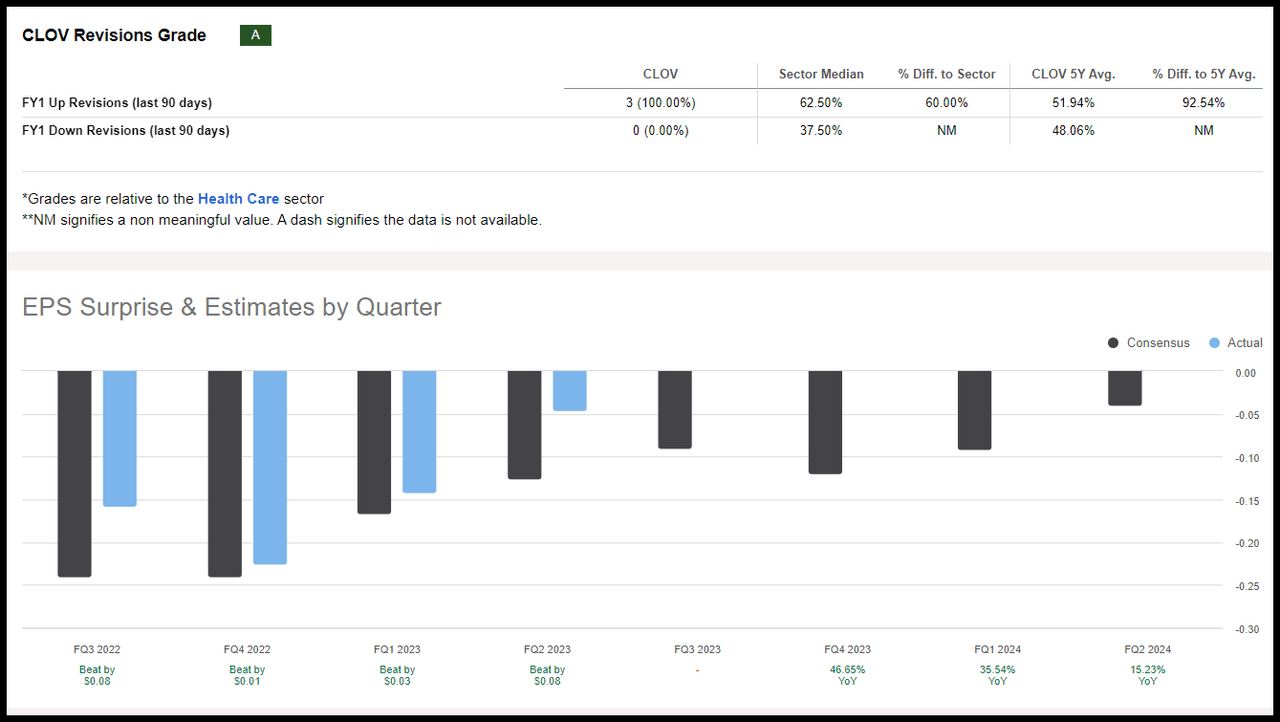Click Beat by $0.08 under FQ2 2023

click(x=547, y=675)
